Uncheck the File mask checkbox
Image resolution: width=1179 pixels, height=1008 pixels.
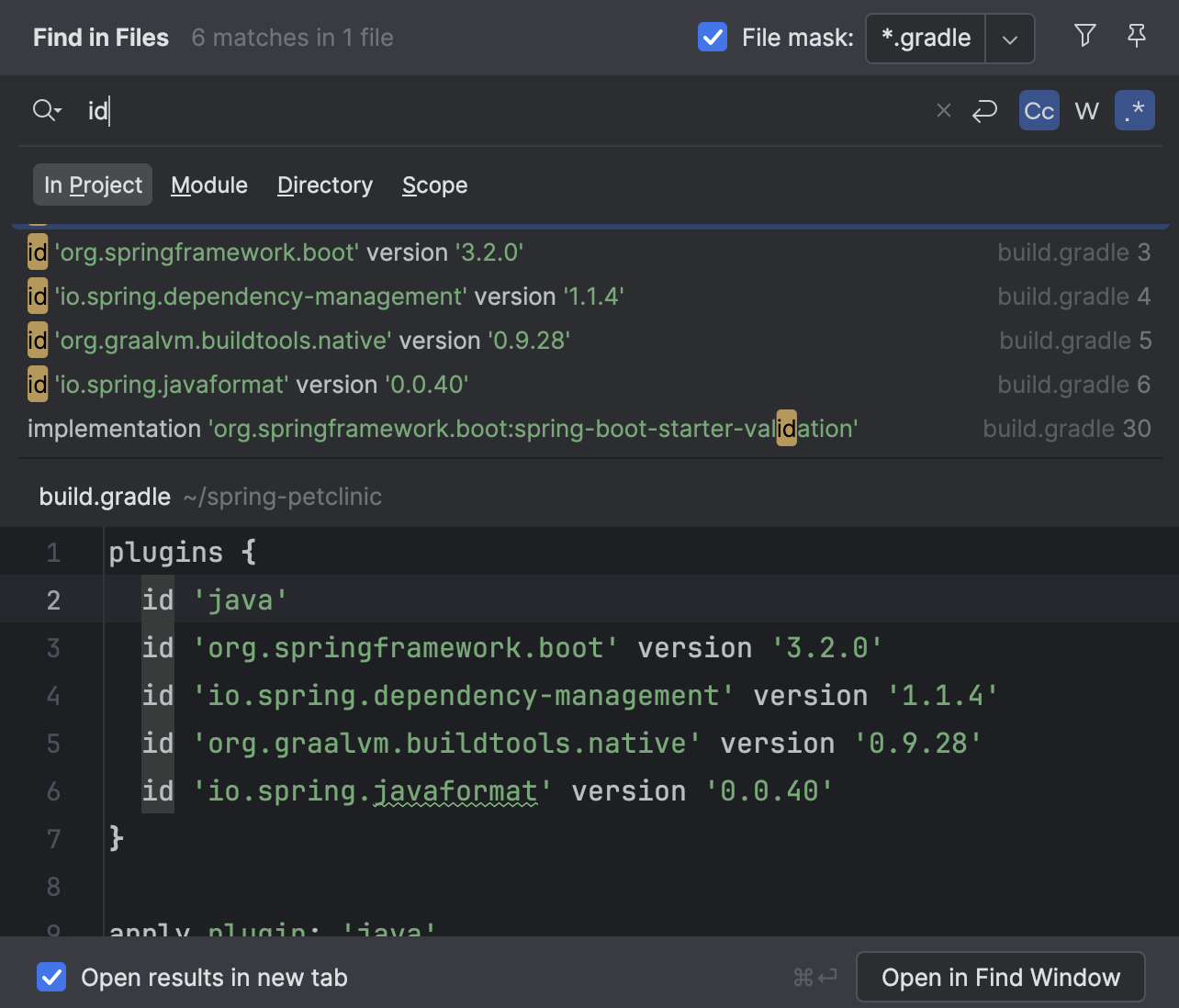[713, 38]
